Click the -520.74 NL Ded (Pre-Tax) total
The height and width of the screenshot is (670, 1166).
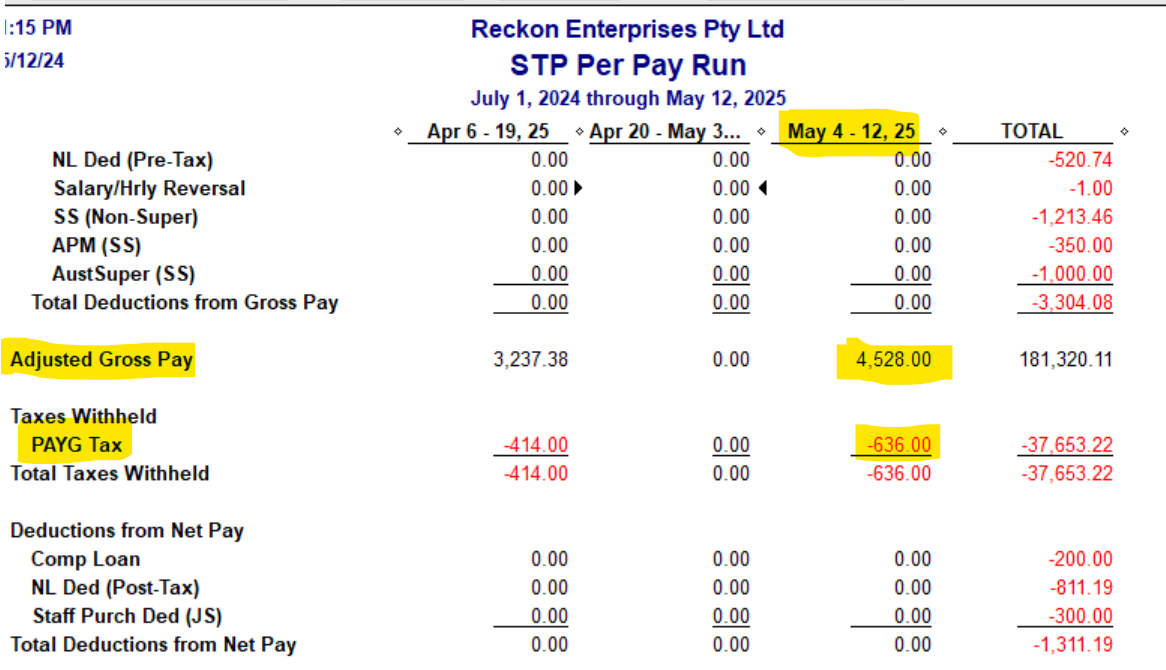click(1080, 160)
